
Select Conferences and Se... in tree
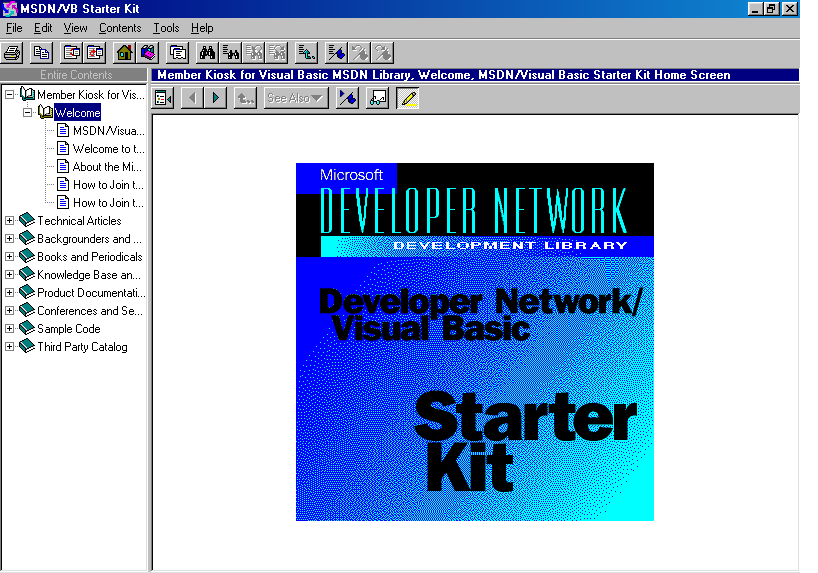pyautogui.click(x=90, y=311)
